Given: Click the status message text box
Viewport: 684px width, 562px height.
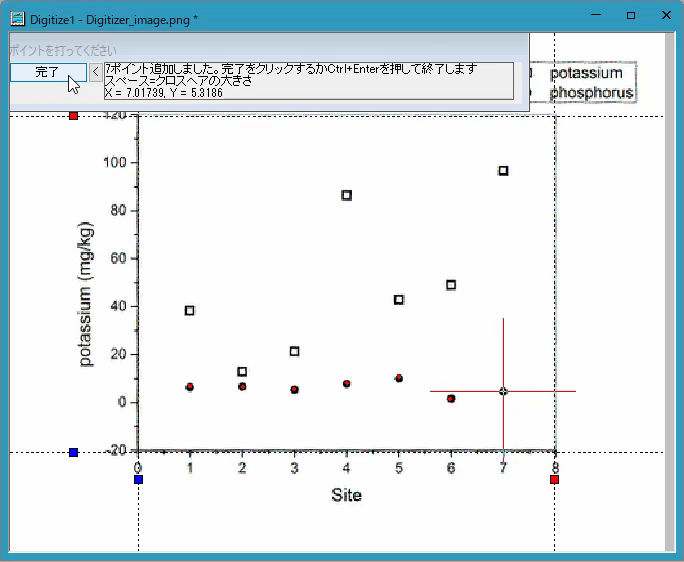Looking at the screenshot, I should coord(309,81).
